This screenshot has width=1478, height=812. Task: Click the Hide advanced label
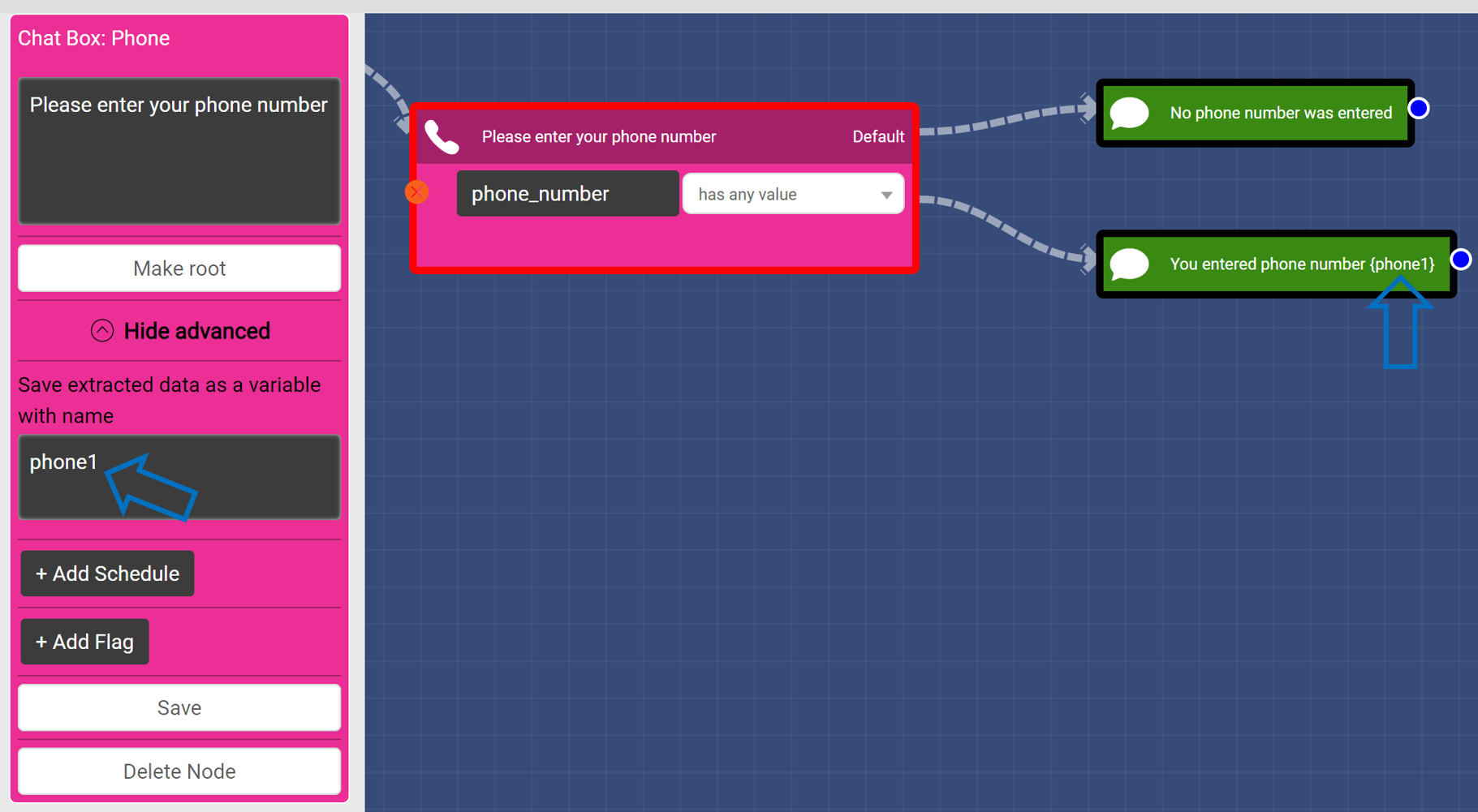click(x=197, y=331)
